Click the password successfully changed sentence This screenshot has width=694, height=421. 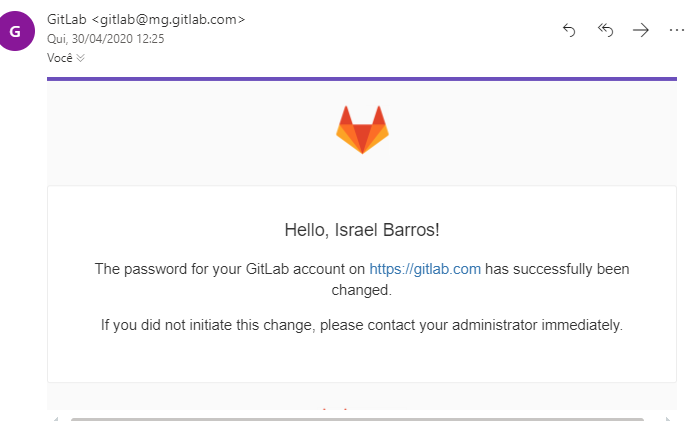tap(362, 279)
